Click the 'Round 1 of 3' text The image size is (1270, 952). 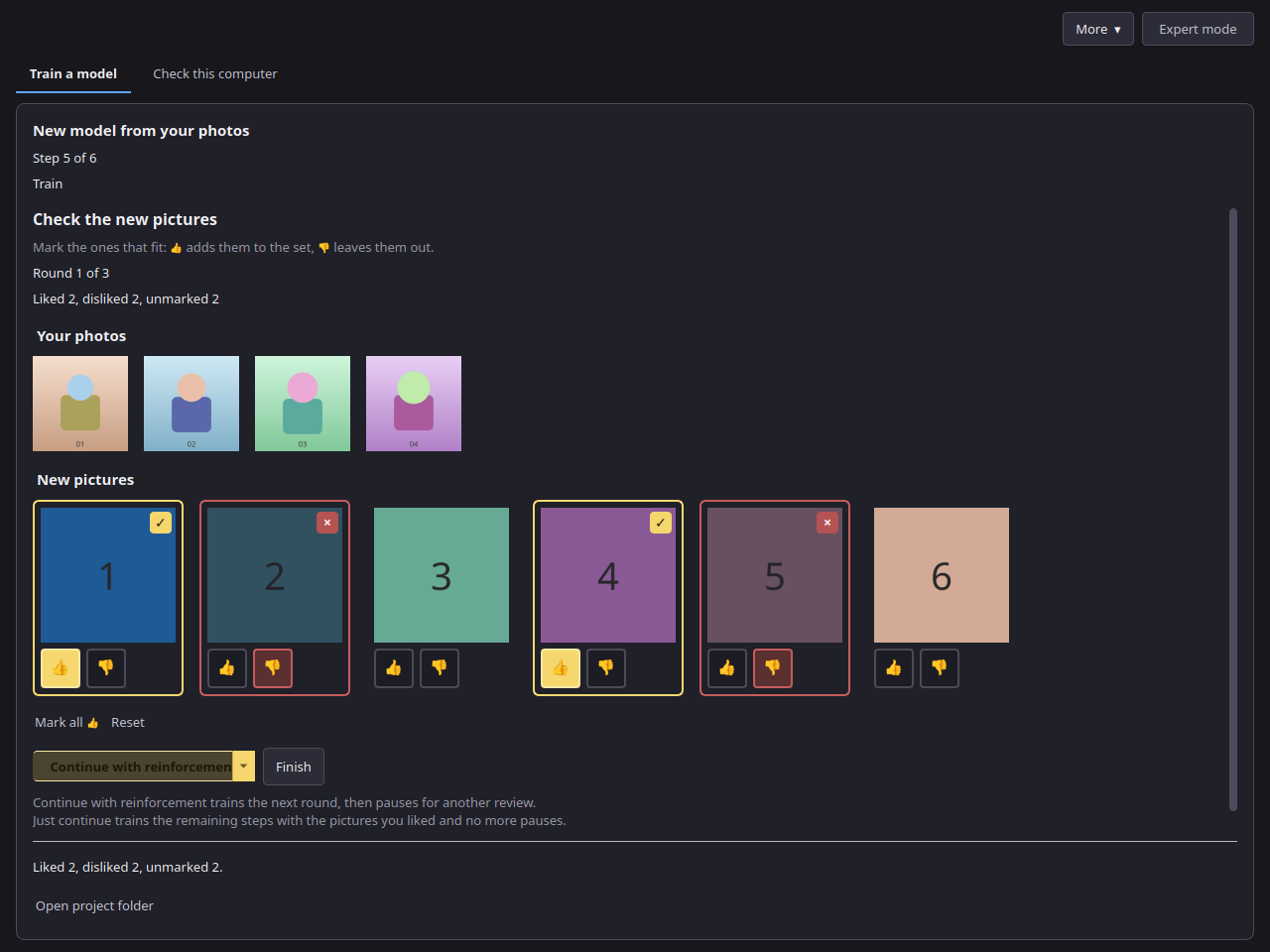pos(71,274)
